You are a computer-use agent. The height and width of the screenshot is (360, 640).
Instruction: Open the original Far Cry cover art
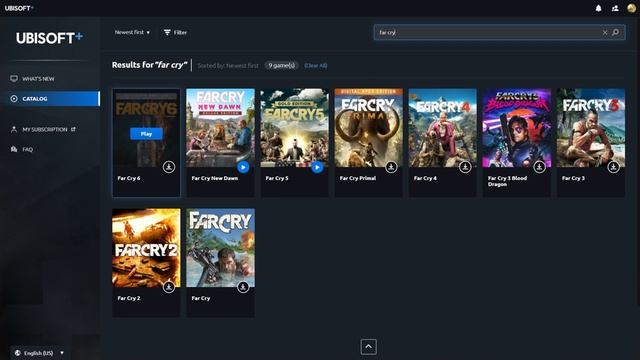click(x=220, y=248)
